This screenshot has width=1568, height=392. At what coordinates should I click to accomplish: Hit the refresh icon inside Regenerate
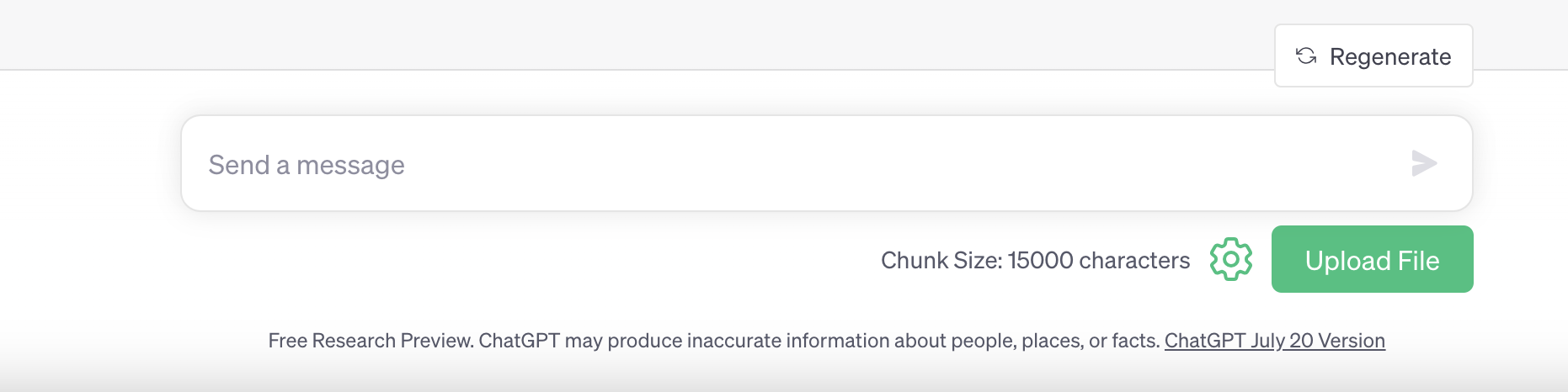click(x=1305, y=56)
